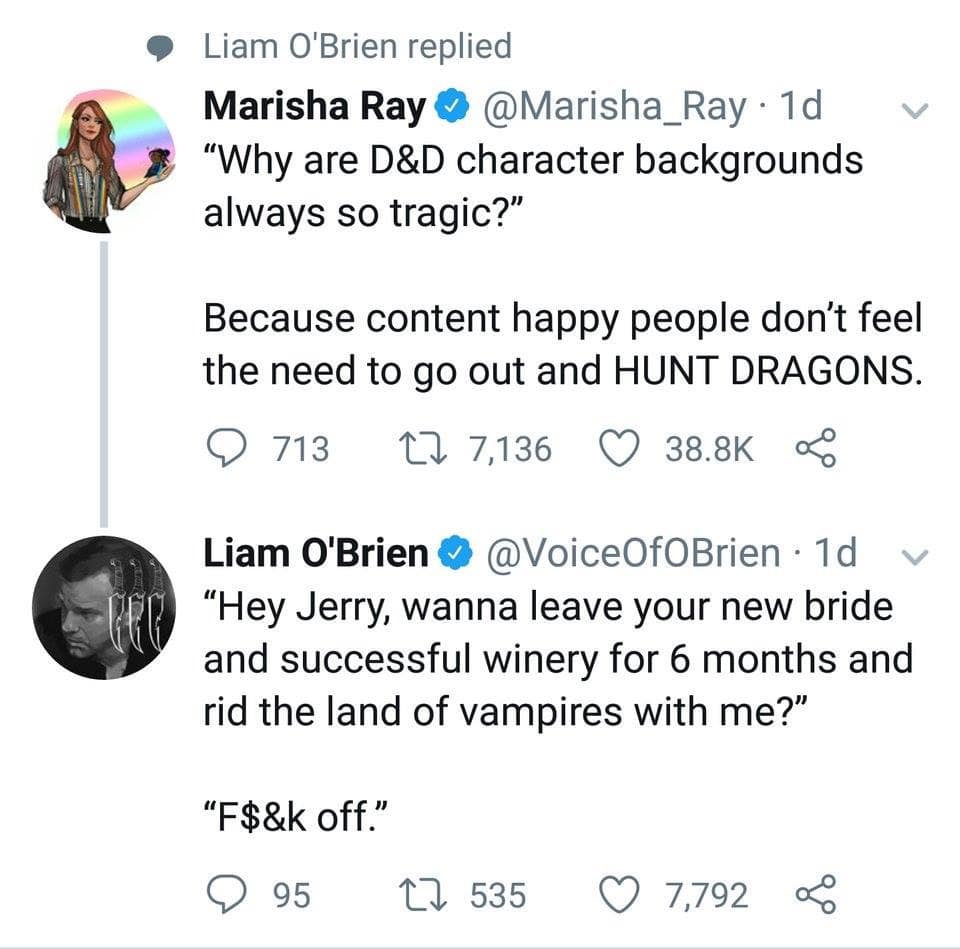
Task: Click Marisha Ray display name
Action: 314,106
